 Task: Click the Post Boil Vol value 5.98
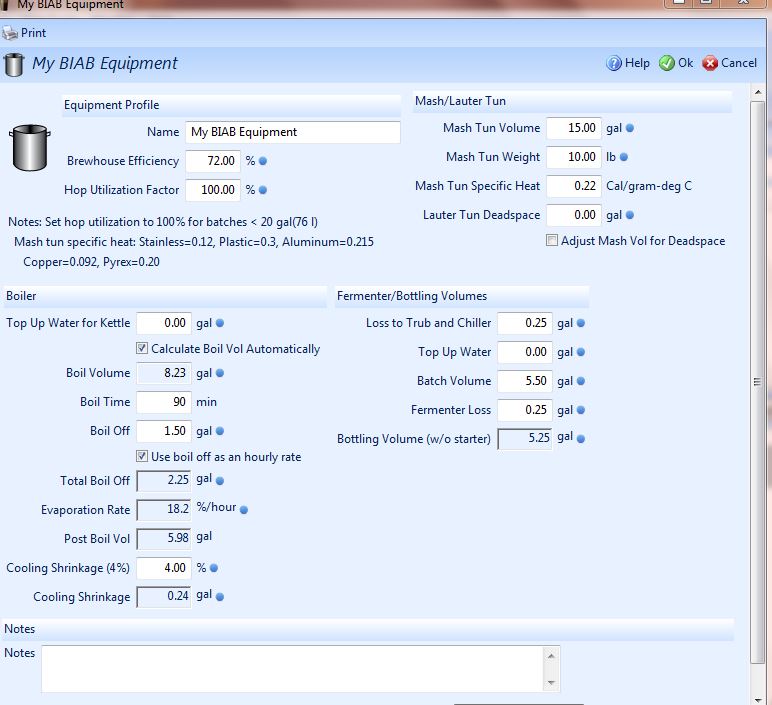(164, 539)
